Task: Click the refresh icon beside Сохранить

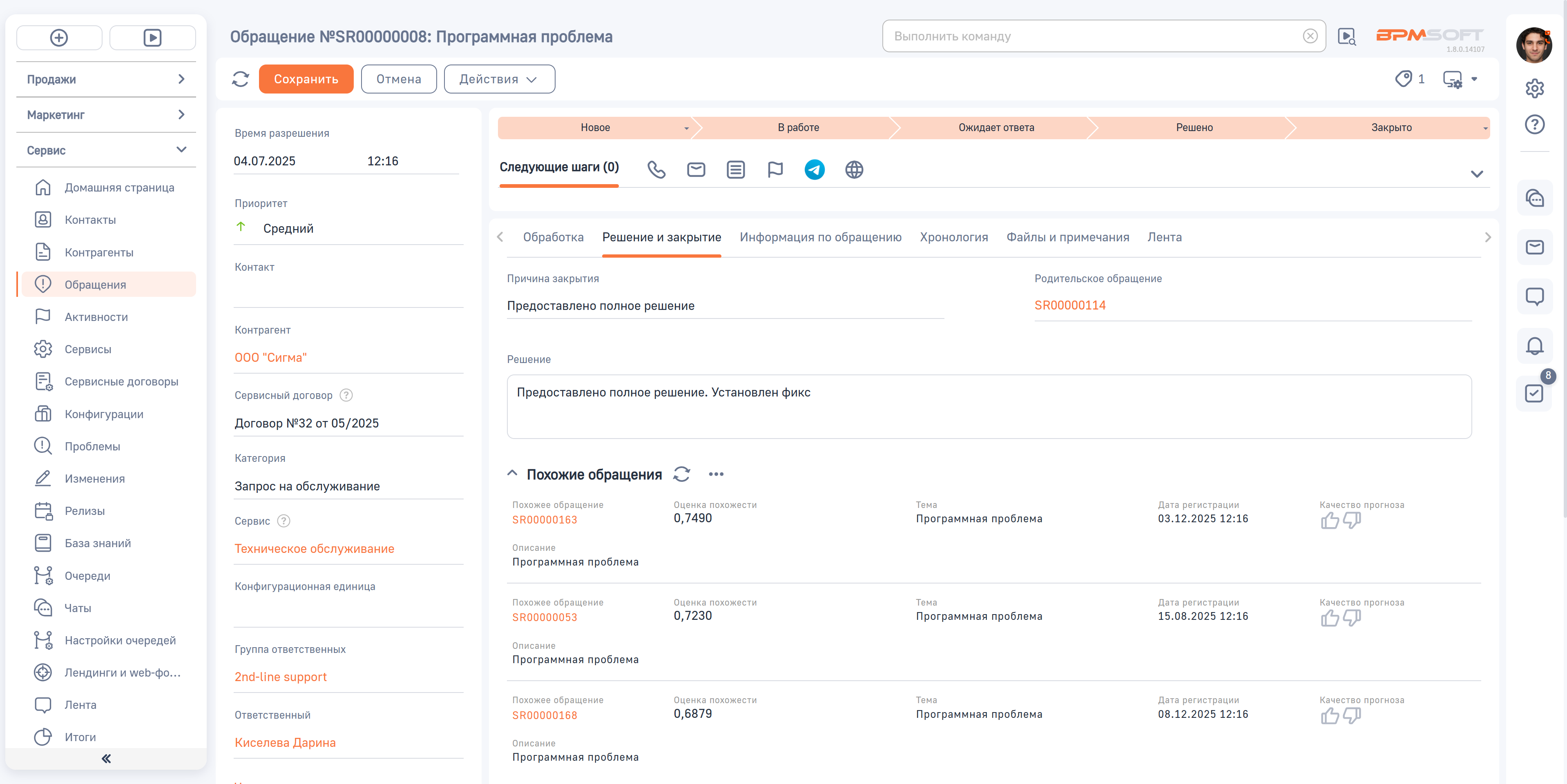Action: [240, 79]
